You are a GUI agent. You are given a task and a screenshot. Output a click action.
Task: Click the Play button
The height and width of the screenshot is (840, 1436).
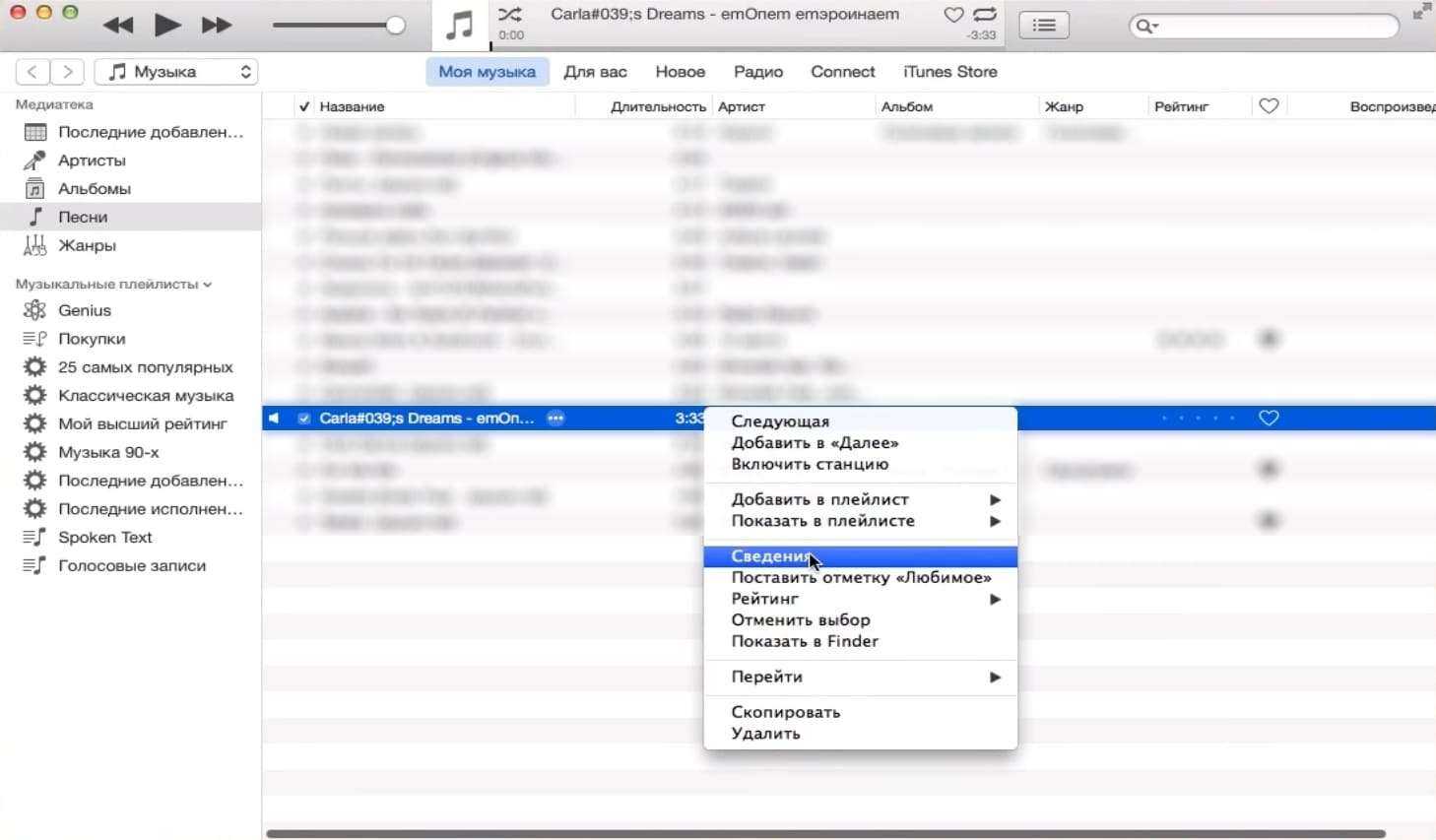click(167, 25)
